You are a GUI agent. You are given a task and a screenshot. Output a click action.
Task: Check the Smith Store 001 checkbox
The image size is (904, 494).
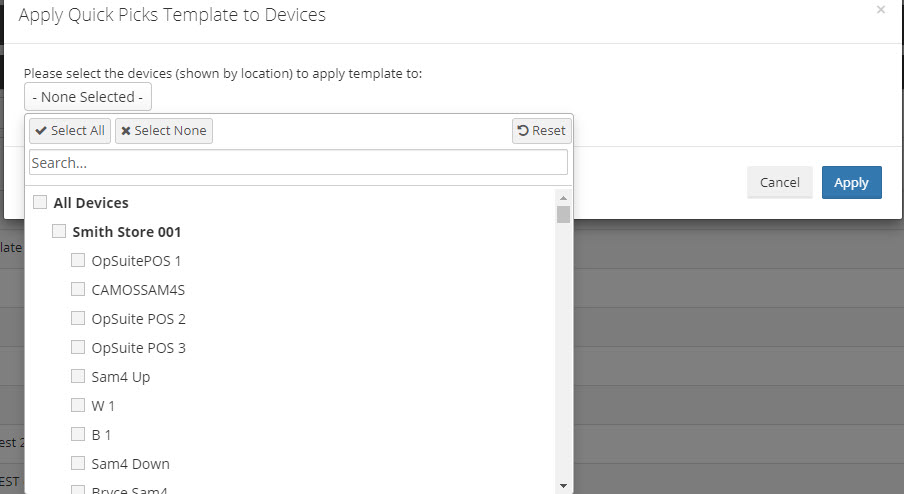pyautogui.click(x=59, y=231)
